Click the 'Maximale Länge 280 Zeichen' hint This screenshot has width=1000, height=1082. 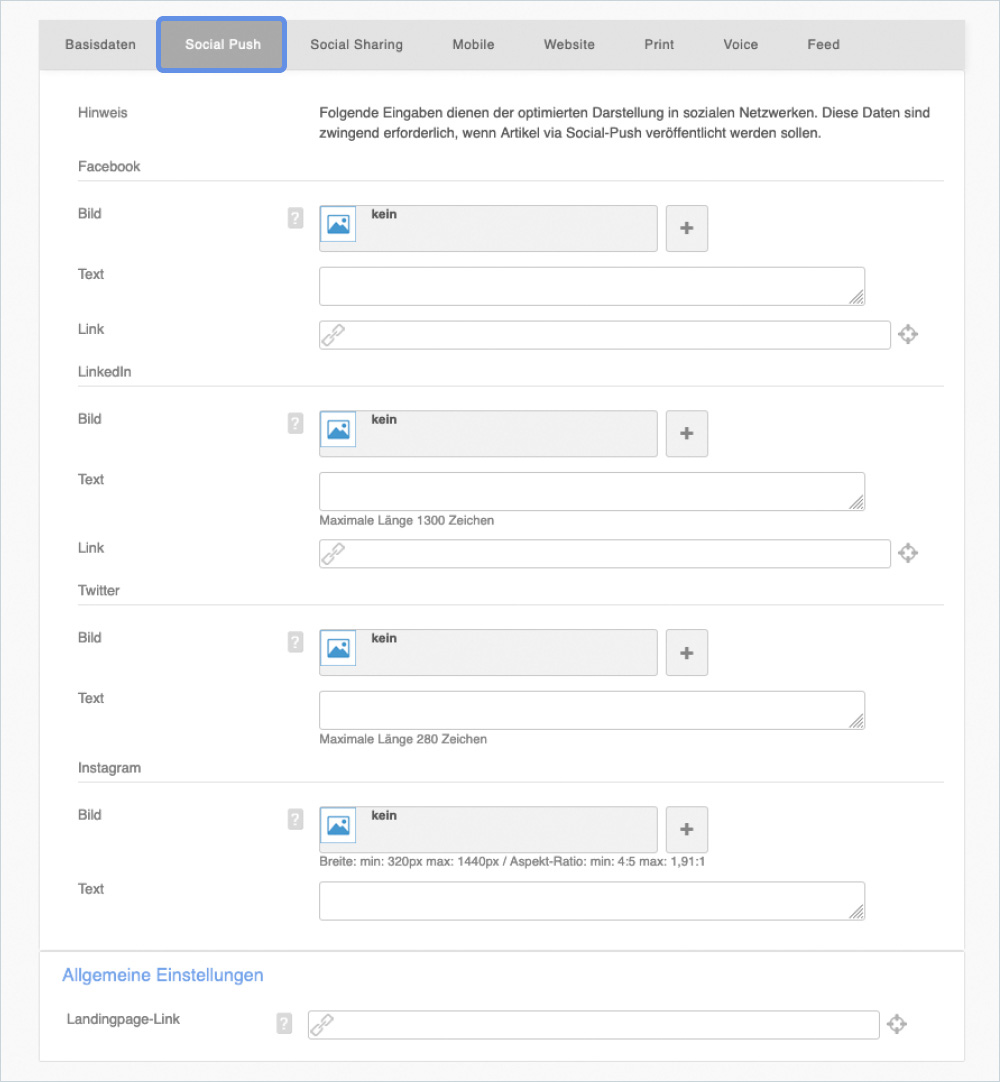[x=403, y=739]
